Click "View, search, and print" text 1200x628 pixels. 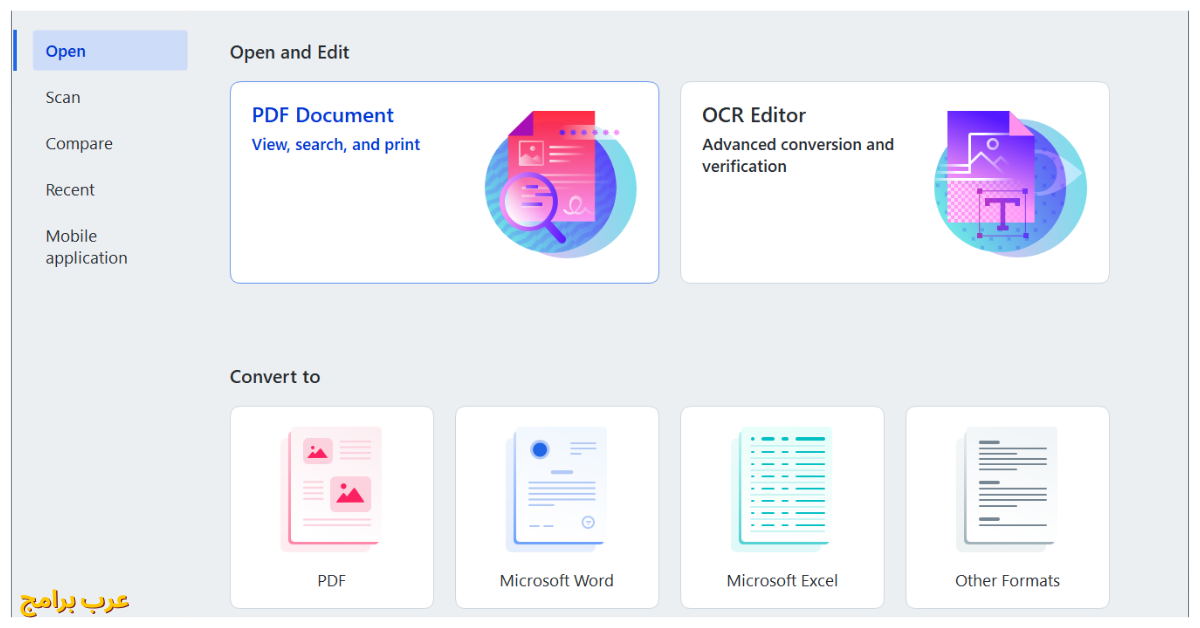pyautogui.click(x=336, y=144)
